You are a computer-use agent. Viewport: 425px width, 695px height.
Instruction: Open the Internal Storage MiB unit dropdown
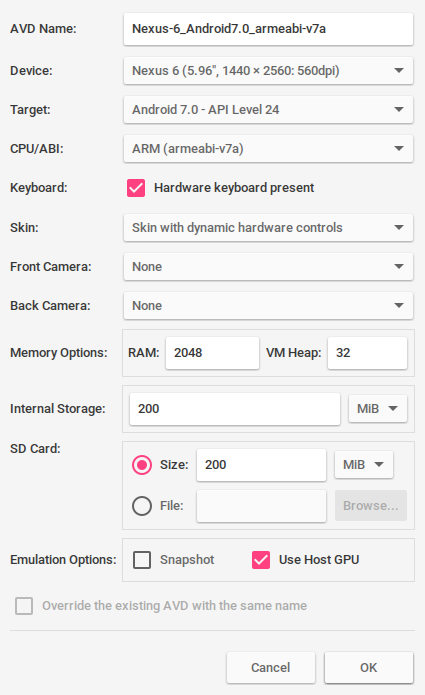(x=378, y=409)
